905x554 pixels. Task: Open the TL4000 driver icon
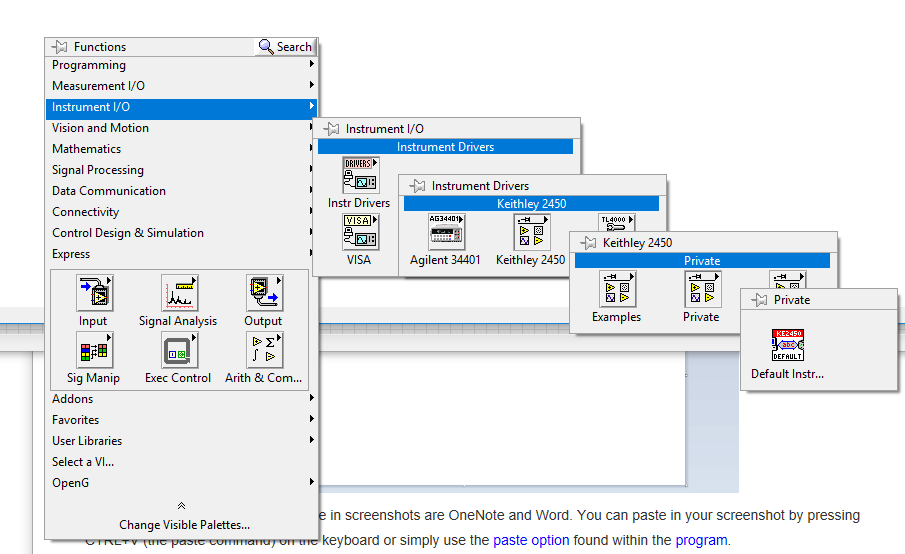pos(616,223)
